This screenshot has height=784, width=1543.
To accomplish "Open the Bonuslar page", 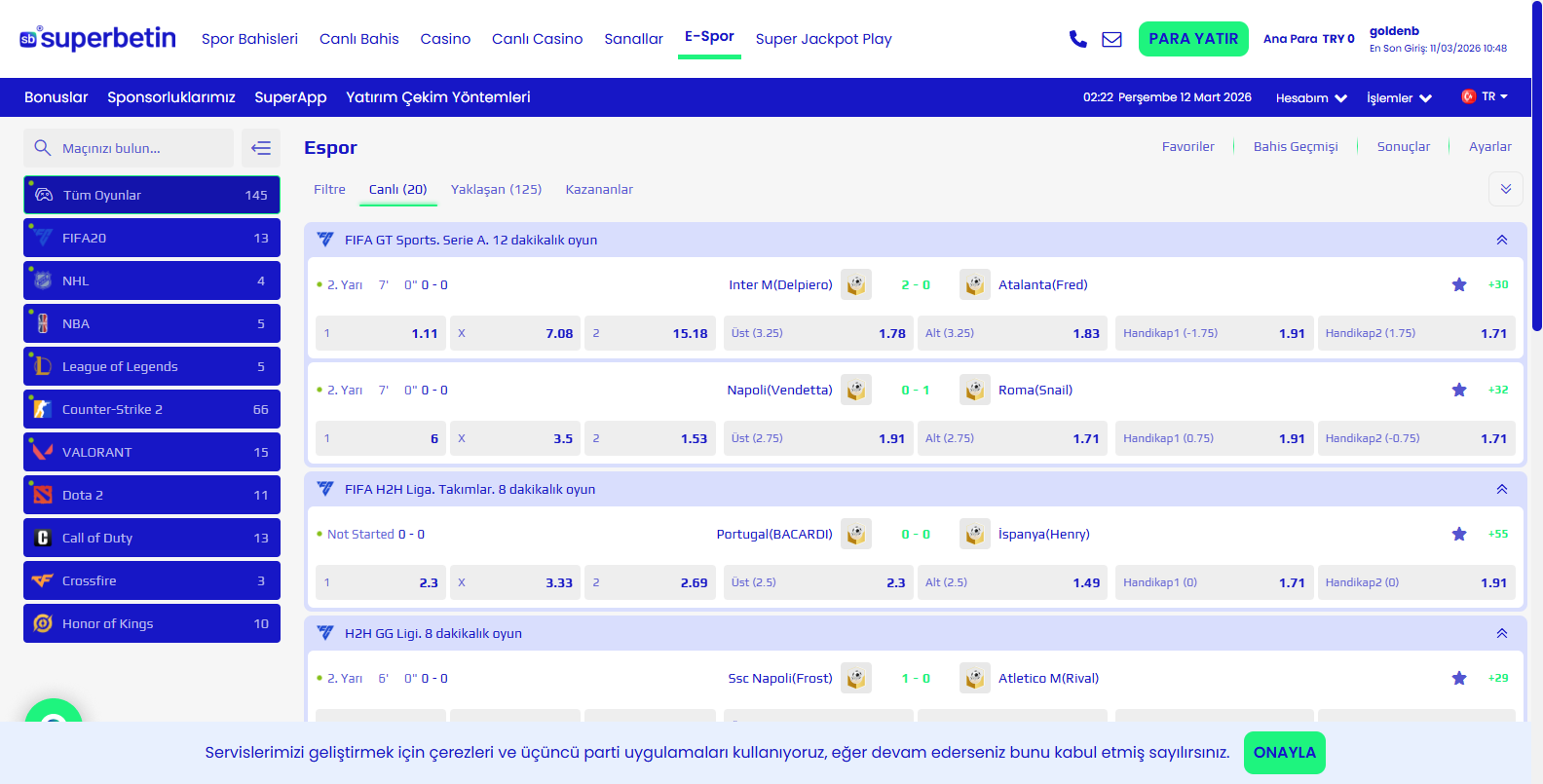I will tap(56, 97).
